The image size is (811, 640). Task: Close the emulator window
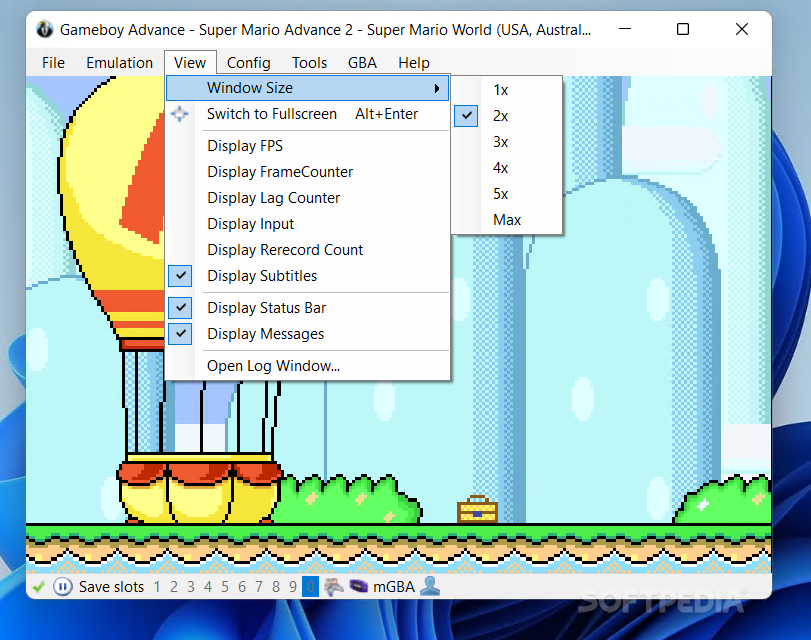coord(742,29)
